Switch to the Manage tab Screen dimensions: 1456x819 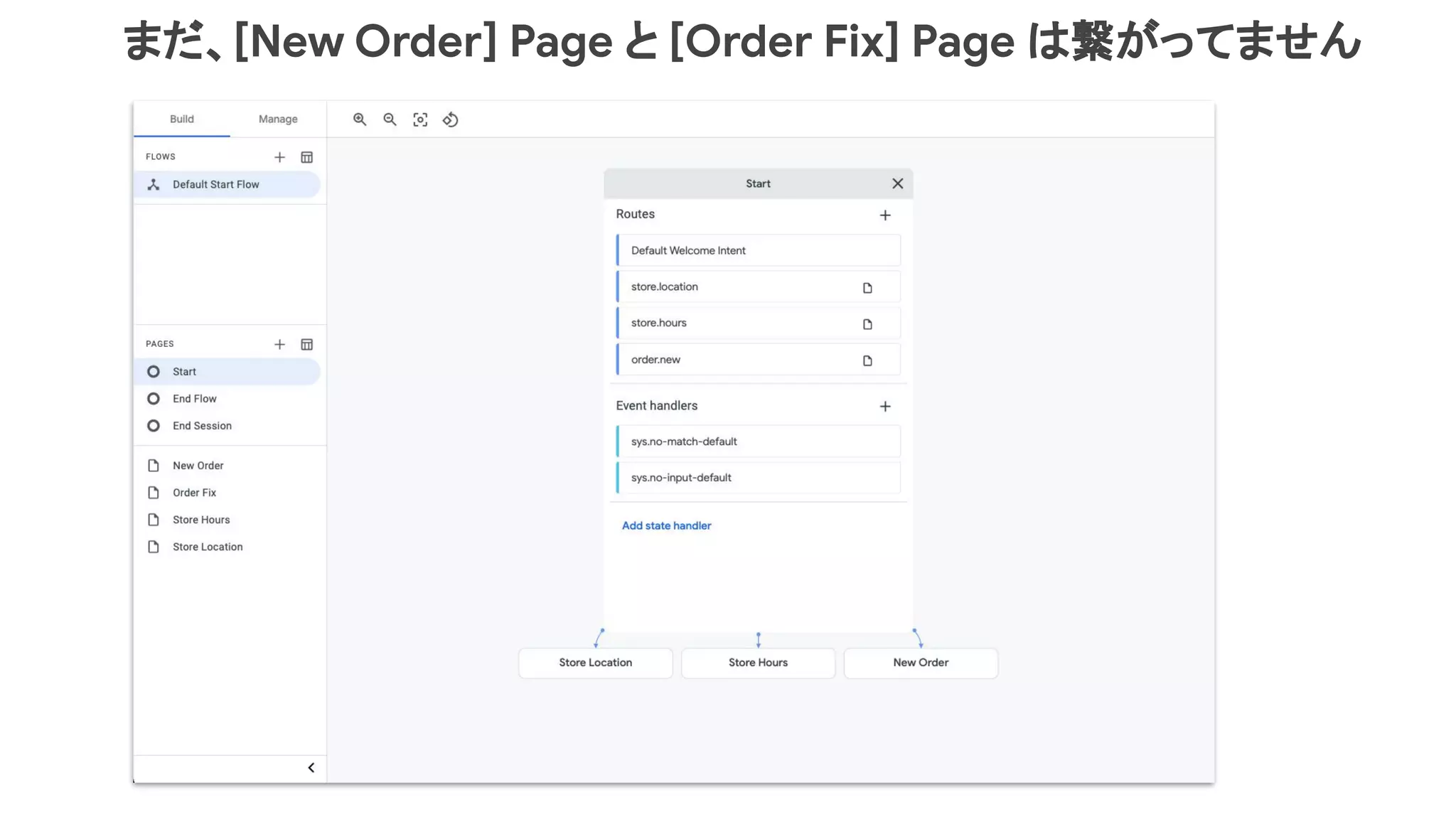[x=278, y=119]
